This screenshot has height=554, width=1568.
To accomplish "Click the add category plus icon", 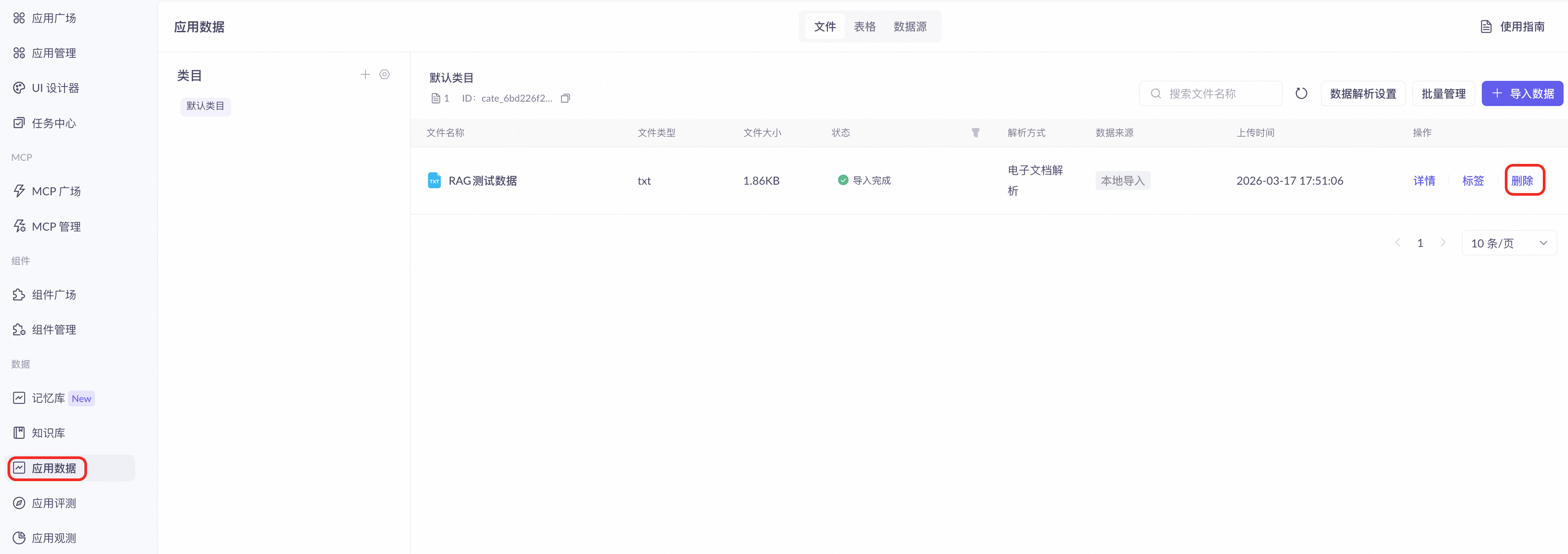I will [365, 74].
